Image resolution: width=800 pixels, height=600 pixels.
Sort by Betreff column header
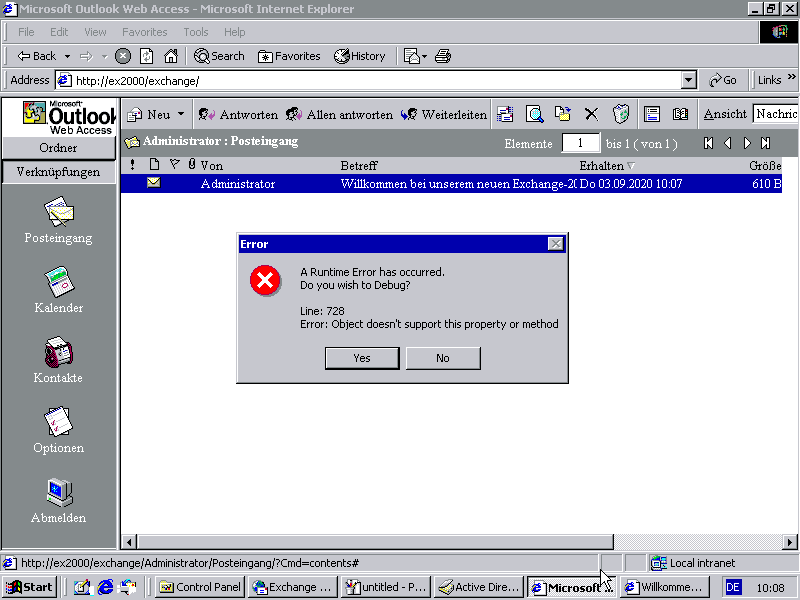[359, 165]
